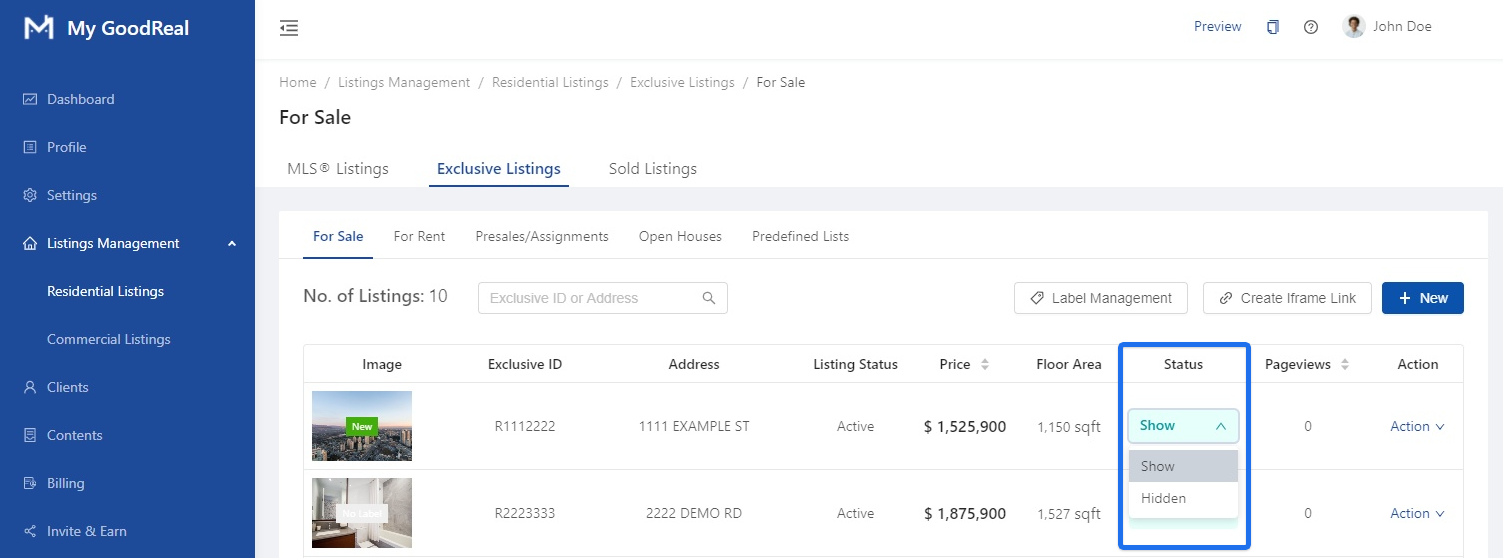Click the My GoodReal logo
This screenshot has height=558, width=1503.
pyautogui.click(x=39, y=28)
